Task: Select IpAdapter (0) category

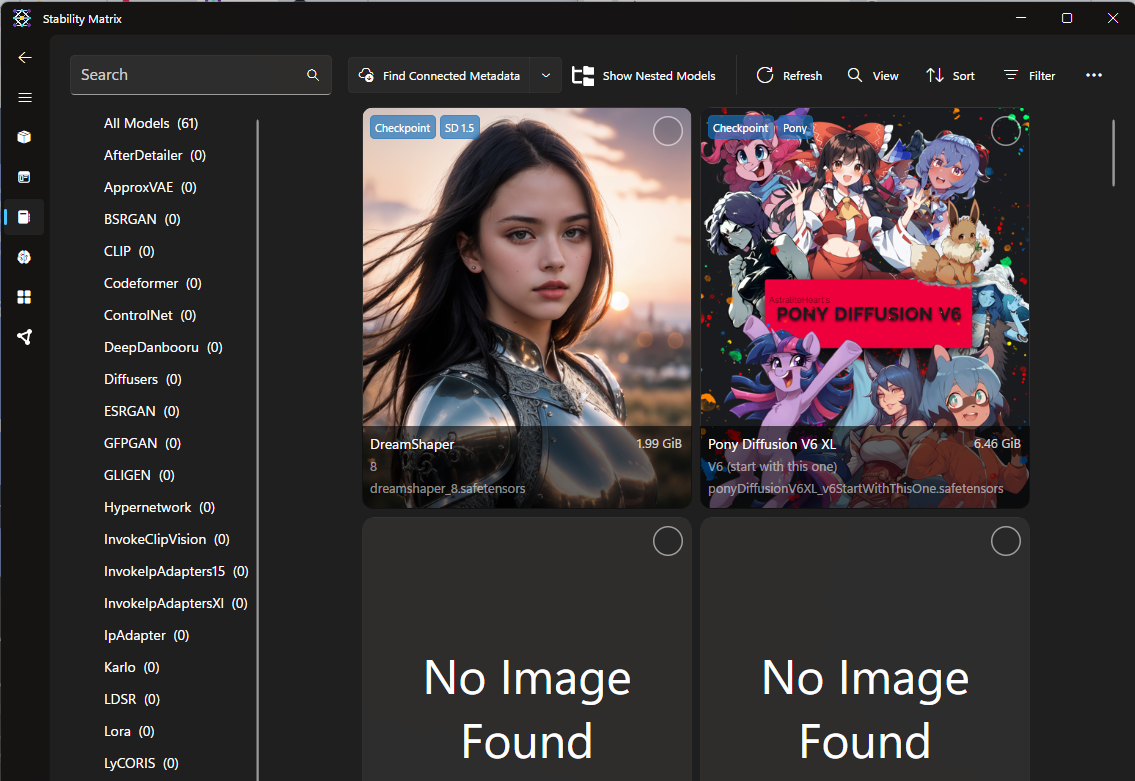Action: tap(146, 635)
